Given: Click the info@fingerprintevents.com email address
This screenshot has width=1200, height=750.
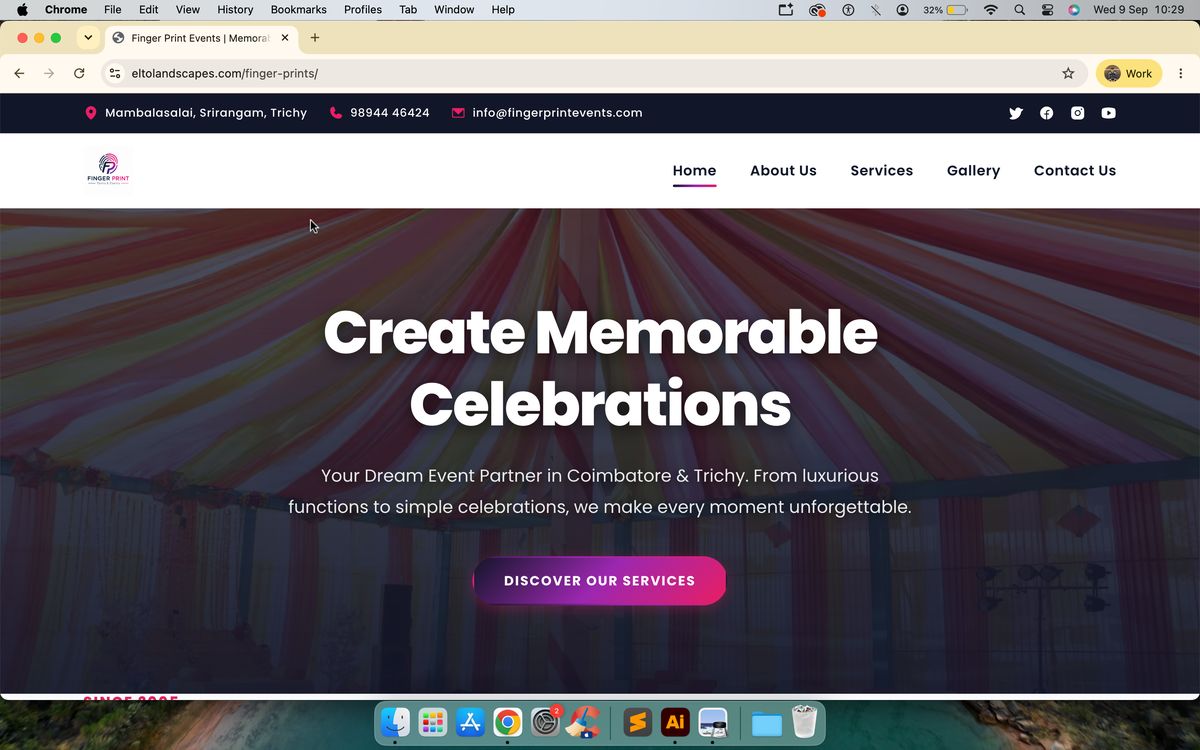Looking at the screenshot, I should coord(557,113).
